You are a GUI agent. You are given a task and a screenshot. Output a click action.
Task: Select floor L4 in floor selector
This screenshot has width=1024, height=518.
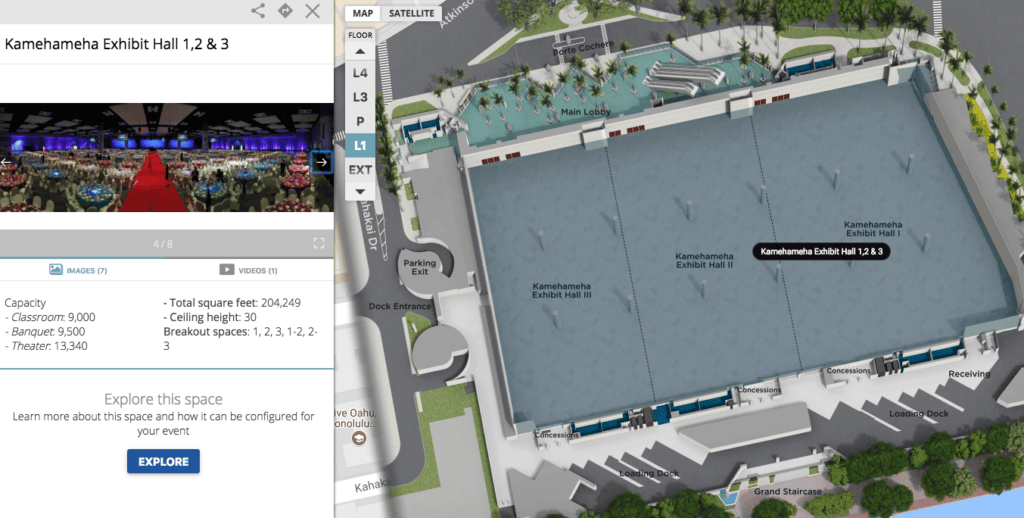point(360,73)
